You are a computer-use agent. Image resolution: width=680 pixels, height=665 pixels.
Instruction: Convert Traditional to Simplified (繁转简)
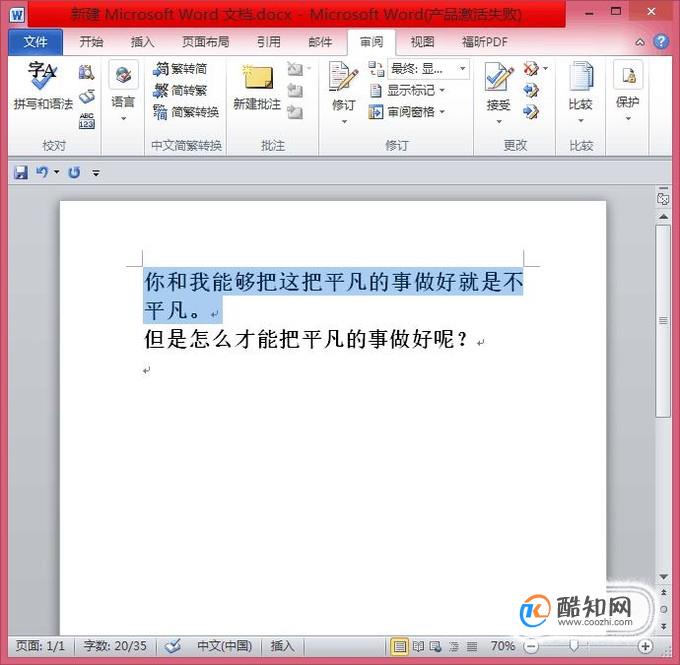click(x=180, y=69)
